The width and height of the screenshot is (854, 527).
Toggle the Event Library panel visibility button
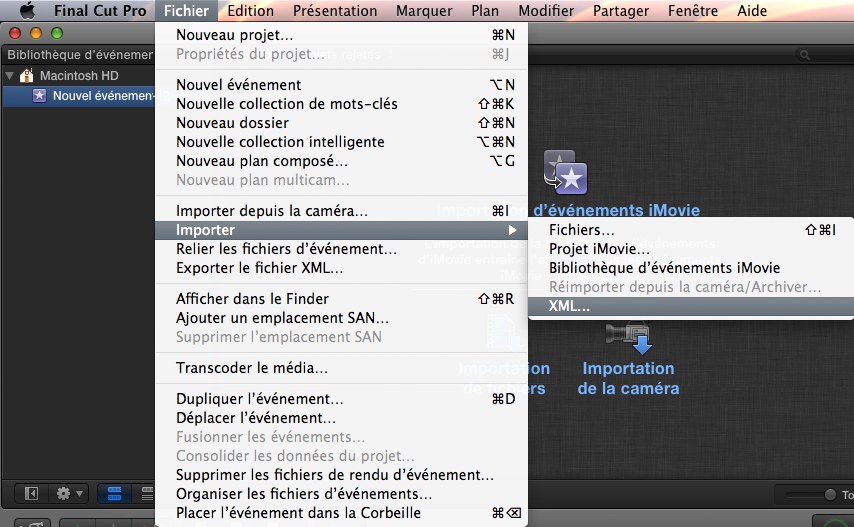(32, 493)
